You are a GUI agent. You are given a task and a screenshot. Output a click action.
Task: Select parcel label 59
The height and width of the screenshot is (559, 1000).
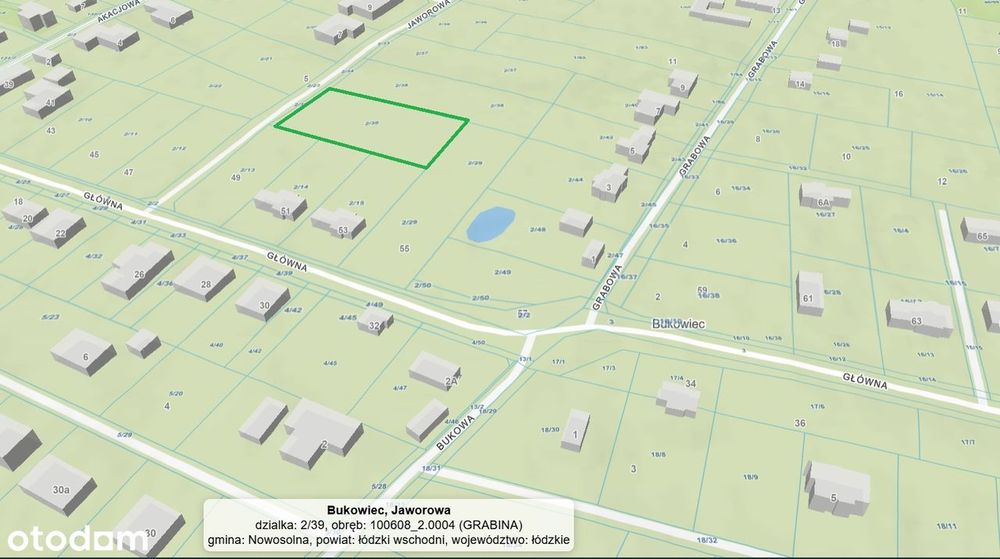click(702, 289)
